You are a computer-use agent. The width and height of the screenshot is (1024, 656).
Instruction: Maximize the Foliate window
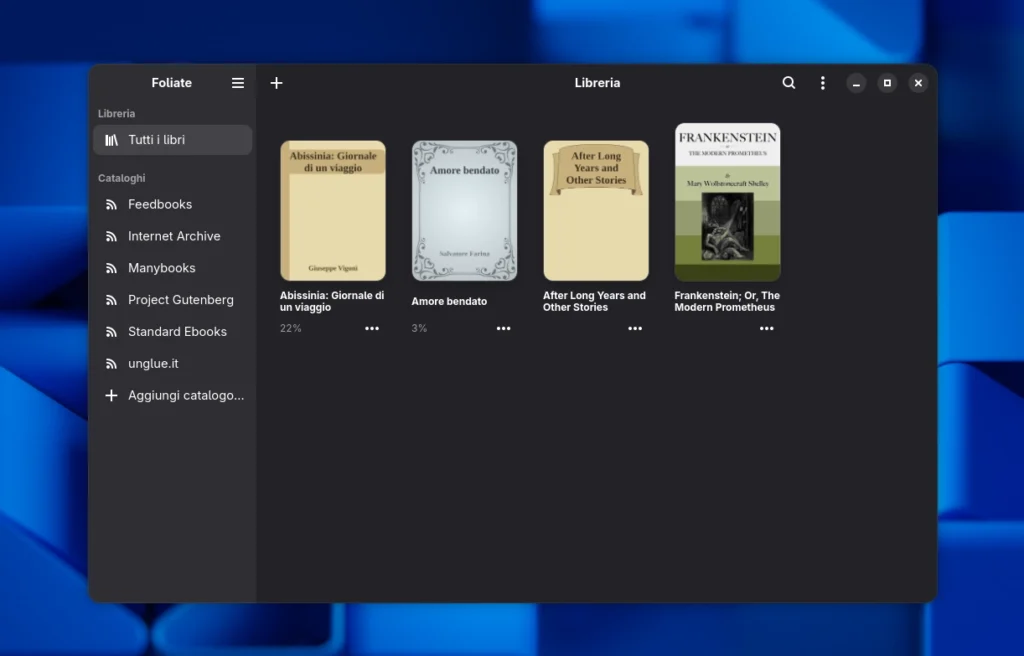(887, 83)
